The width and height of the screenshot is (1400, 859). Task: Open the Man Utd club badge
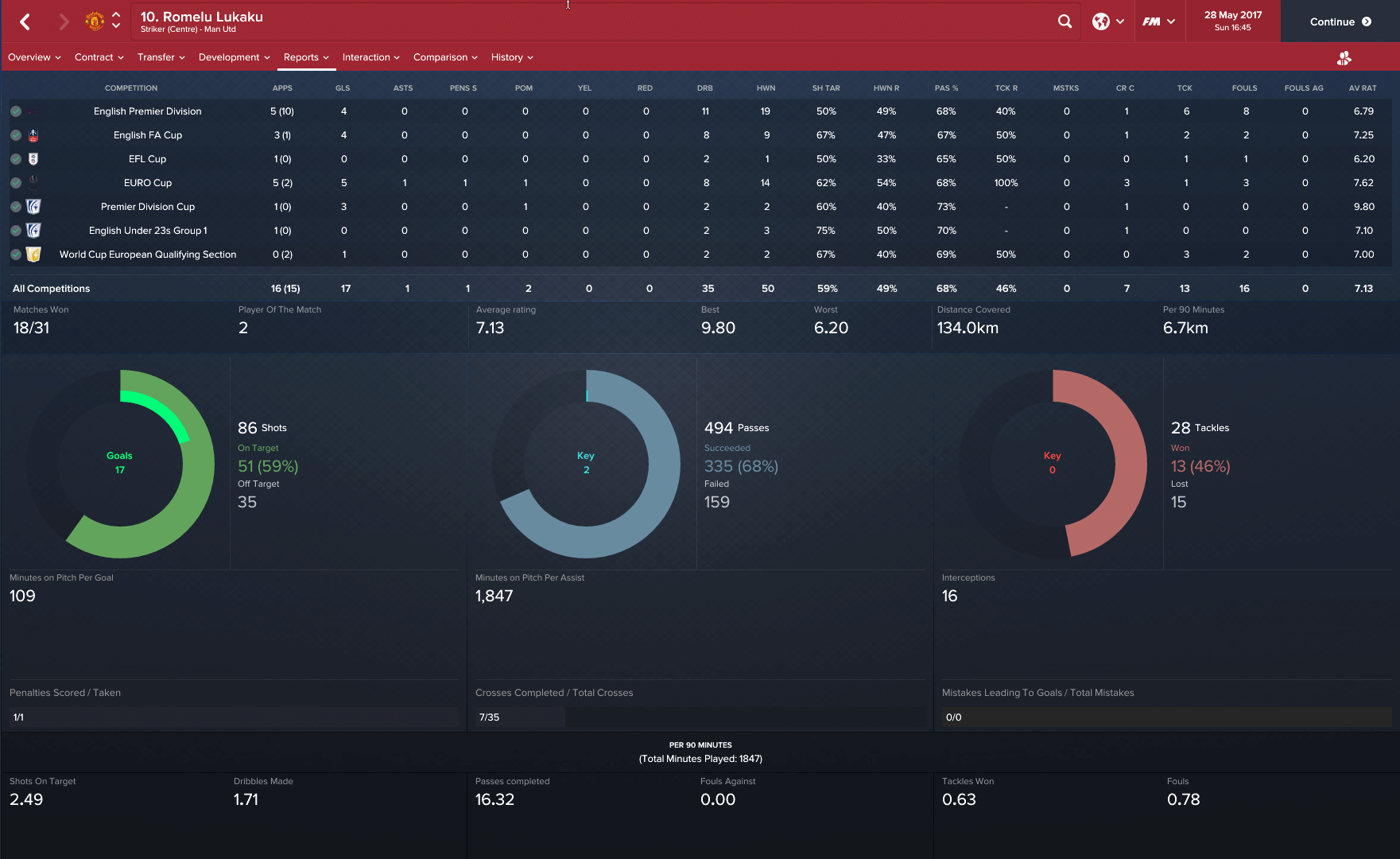click(95, 21)
